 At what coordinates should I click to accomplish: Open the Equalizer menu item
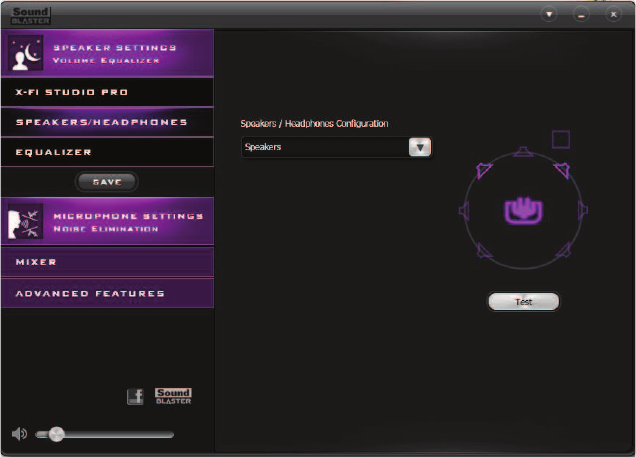[107, 152]
